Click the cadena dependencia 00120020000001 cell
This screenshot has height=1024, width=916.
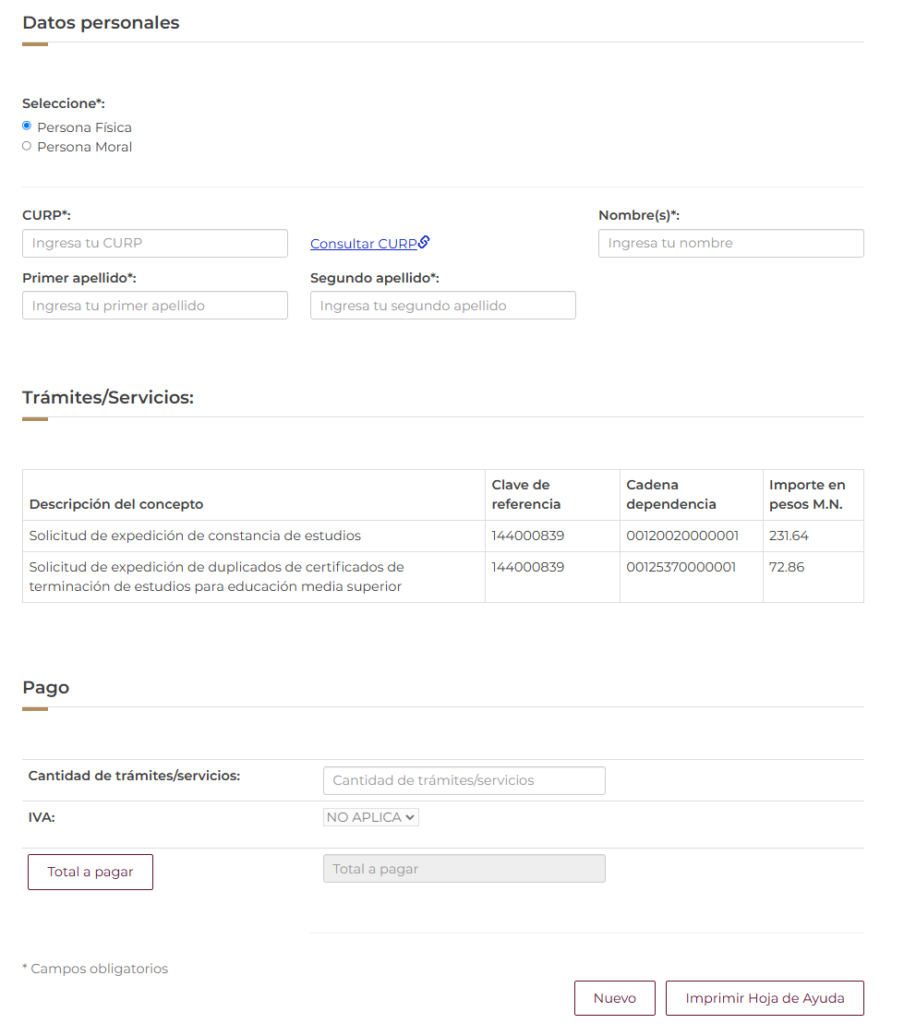tap(681, 536)
